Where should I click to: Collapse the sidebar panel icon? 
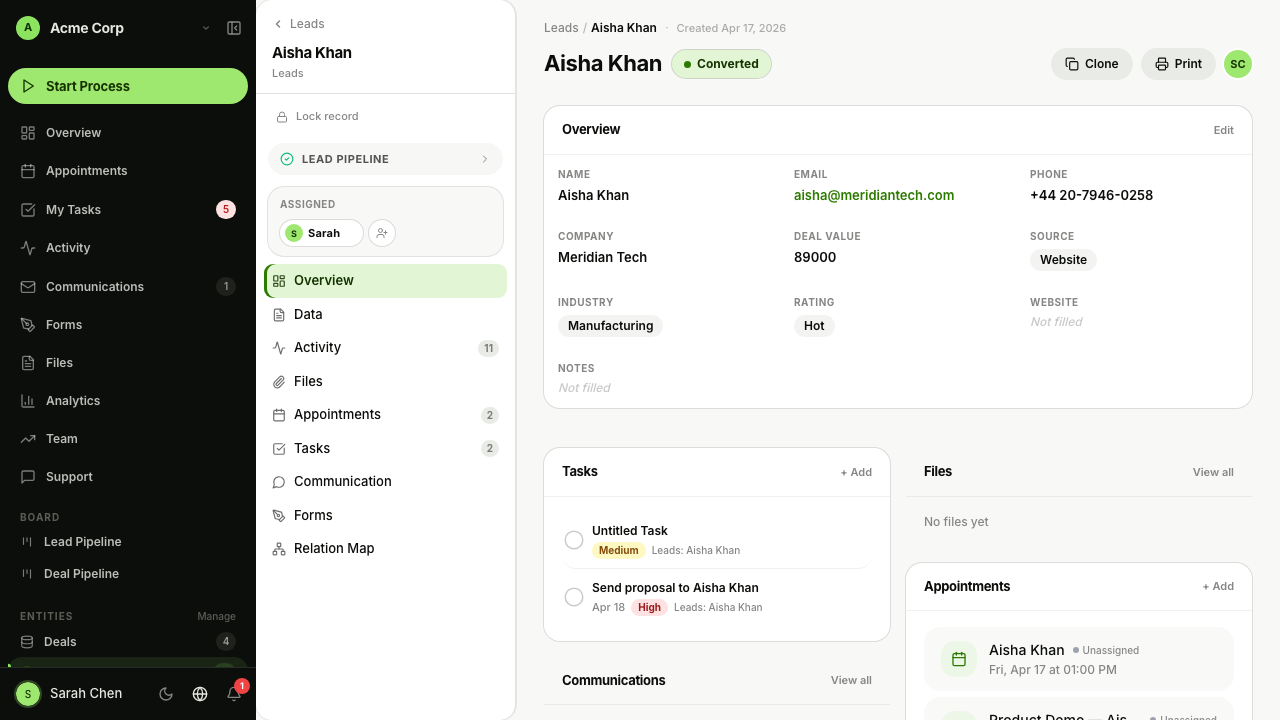[x=234, y=28]
